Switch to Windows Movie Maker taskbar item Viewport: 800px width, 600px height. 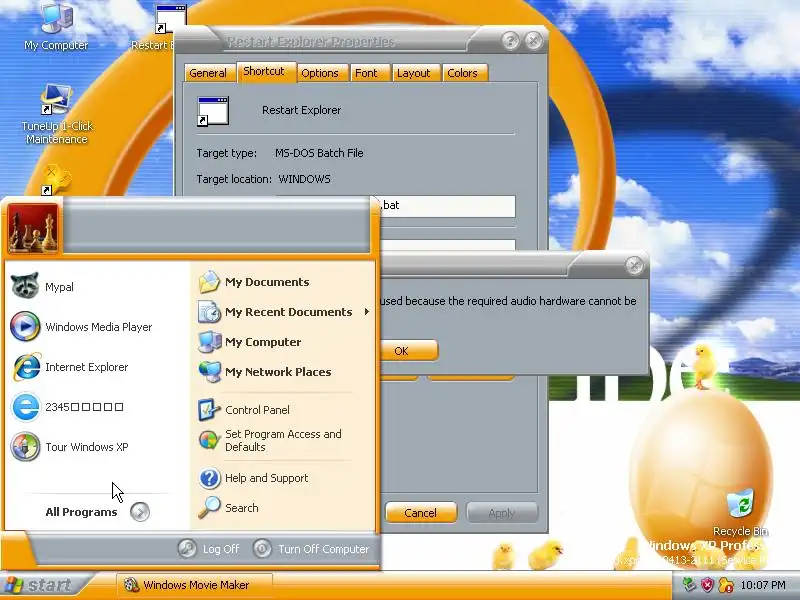[195, 585]
